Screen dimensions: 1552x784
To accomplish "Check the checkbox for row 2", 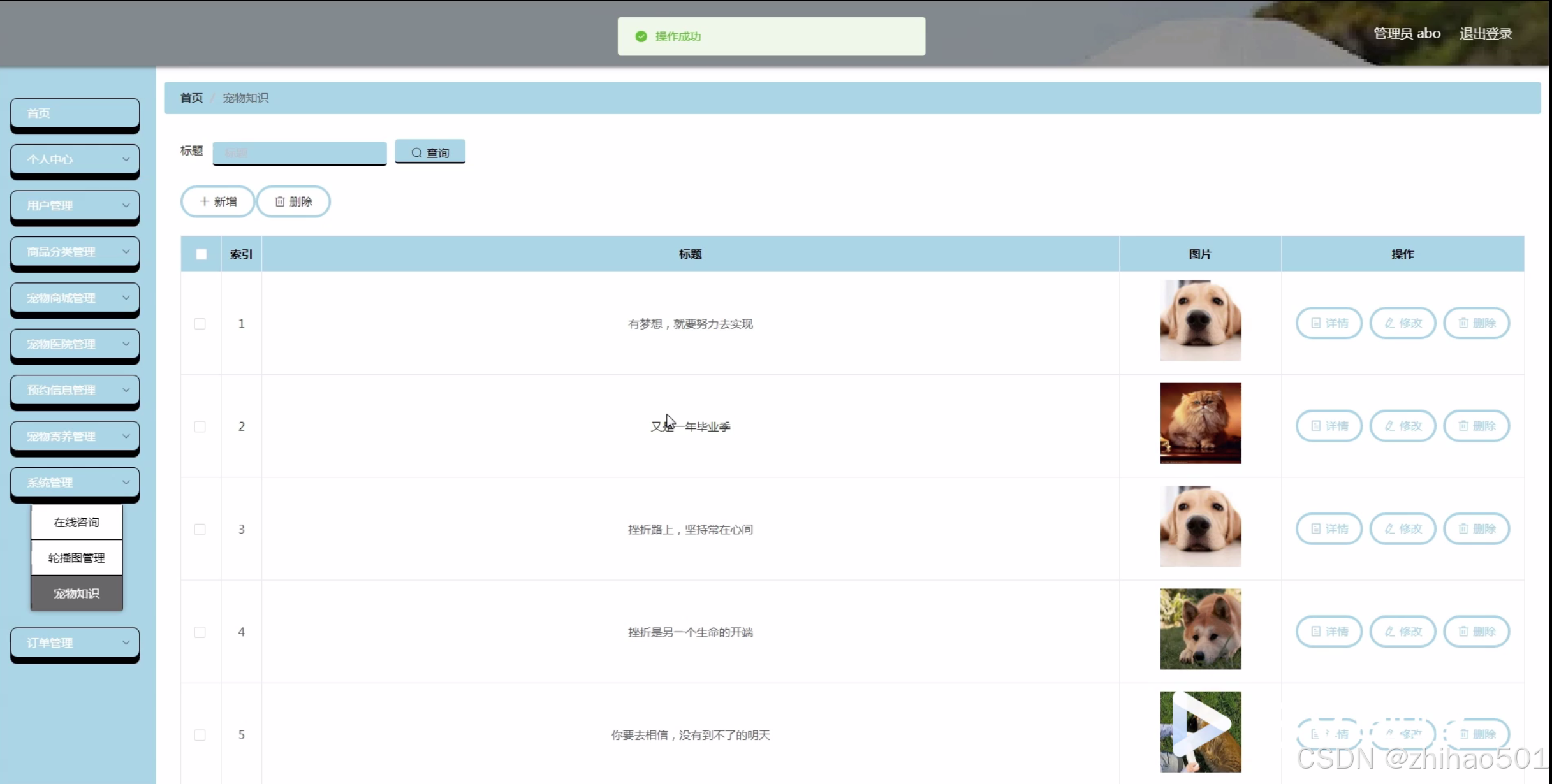I will 200,426.
